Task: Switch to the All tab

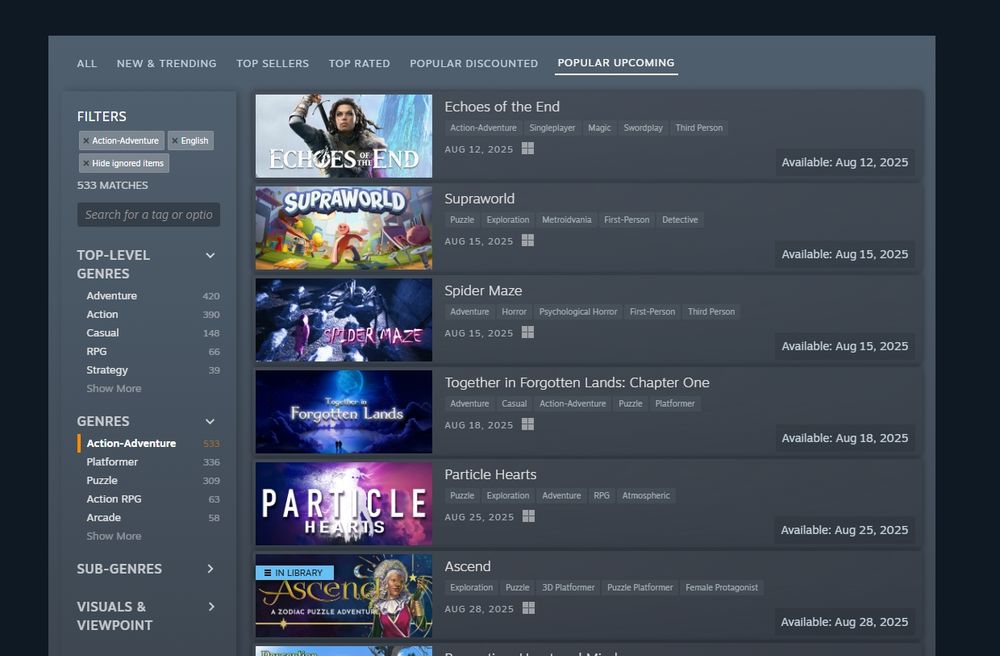Action: pos(87,64)
